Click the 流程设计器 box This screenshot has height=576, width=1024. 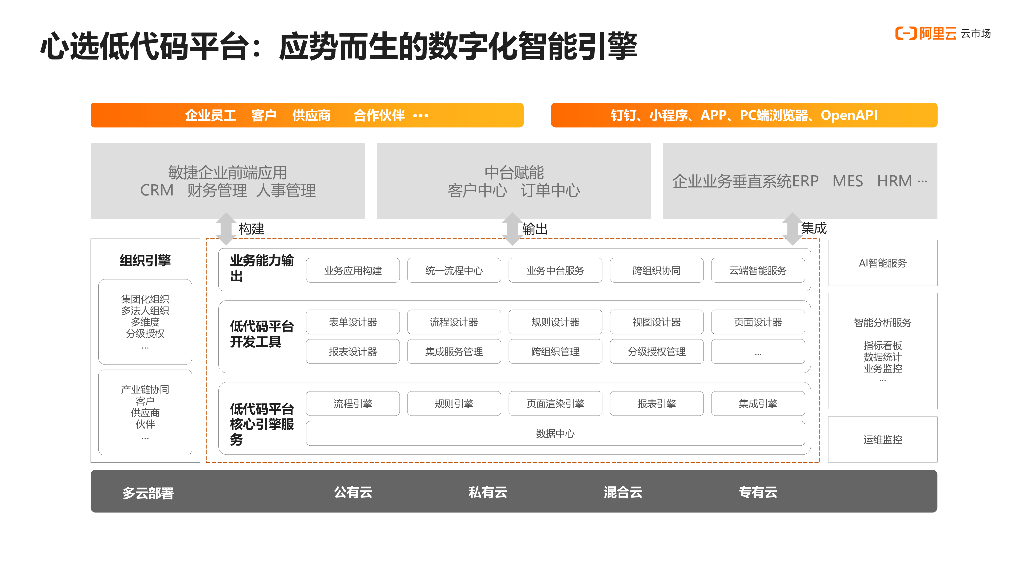pos(454,323)
